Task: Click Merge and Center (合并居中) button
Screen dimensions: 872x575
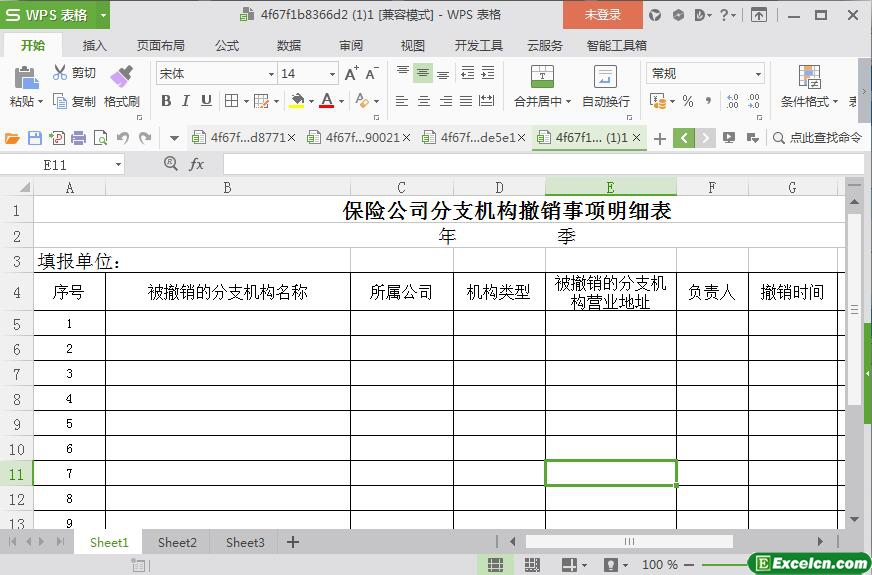Action: pos(541,78)
